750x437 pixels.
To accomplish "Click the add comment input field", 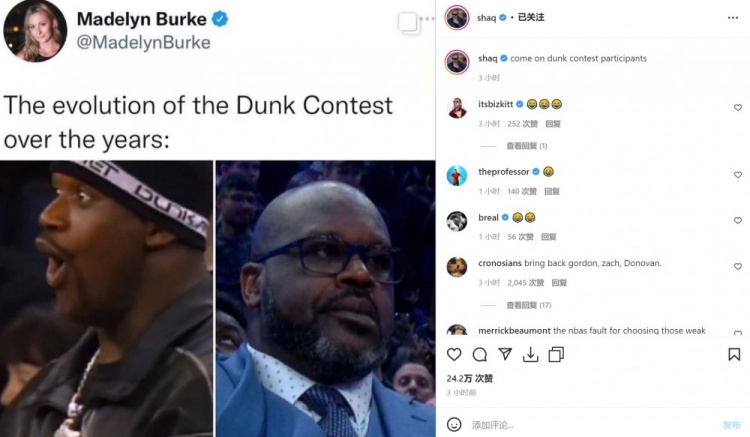I will coord(591,425).
